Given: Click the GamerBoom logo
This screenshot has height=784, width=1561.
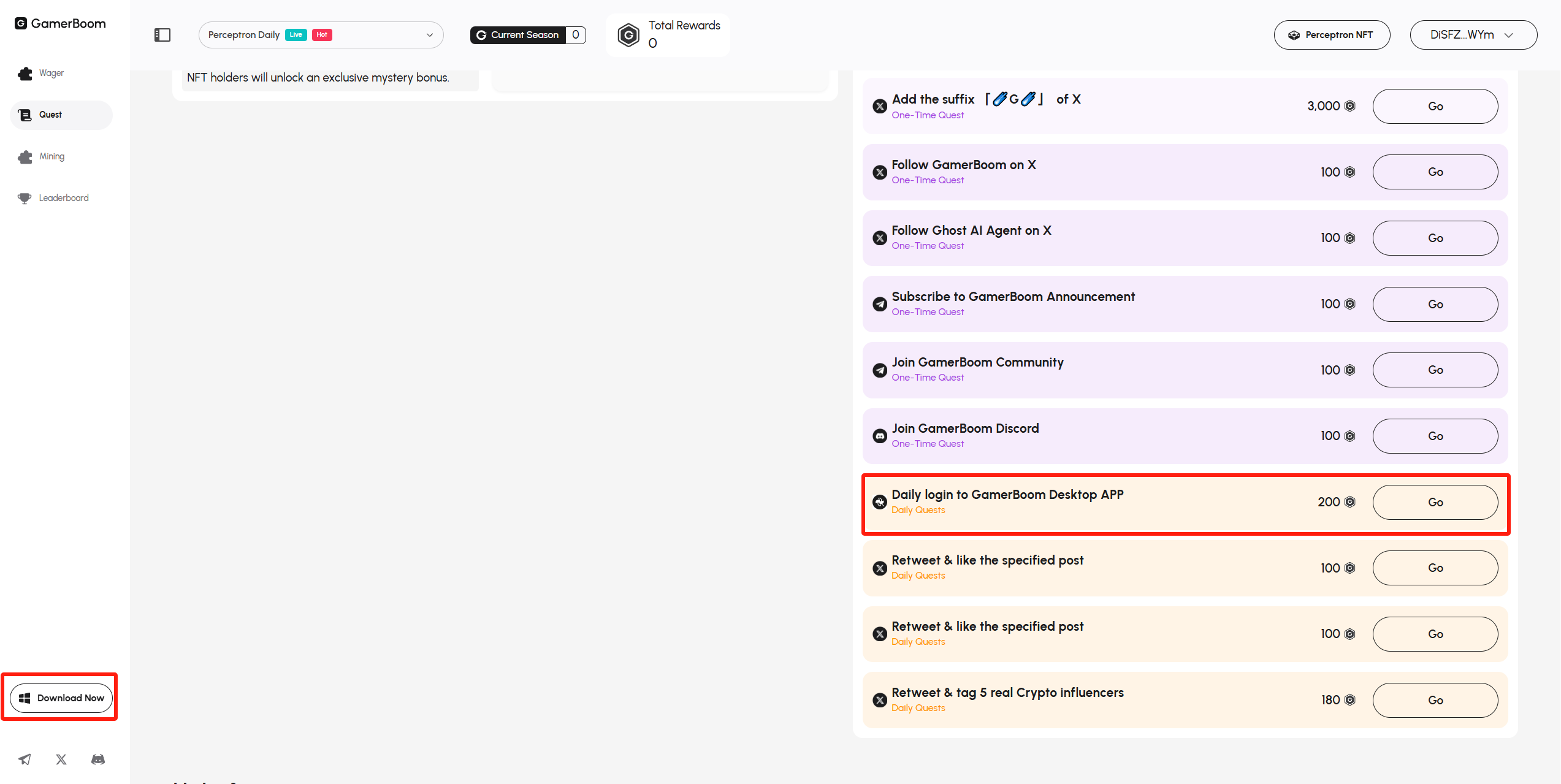Looking at the screenshot, I should (60, 23).
